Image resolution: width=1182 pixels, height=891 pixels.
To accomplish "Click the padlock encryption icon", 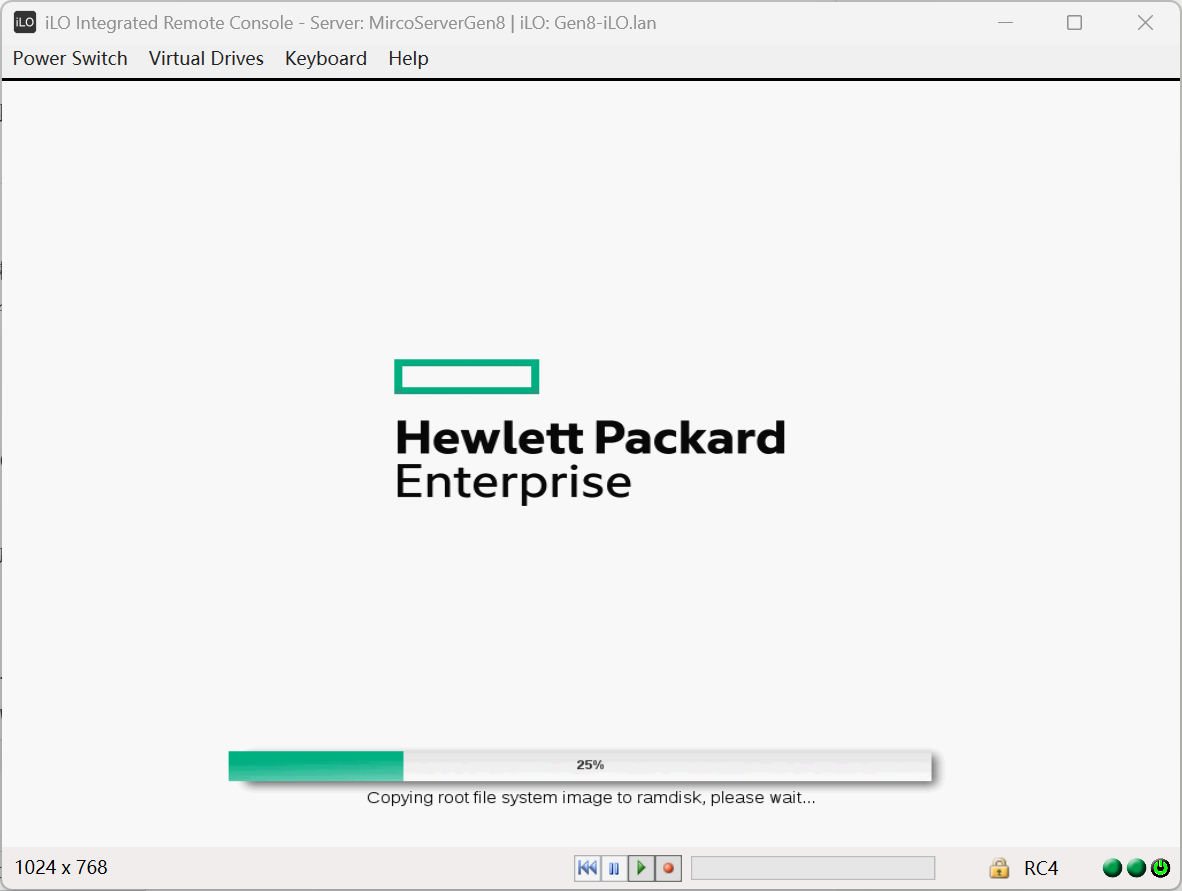I will 998,868.
